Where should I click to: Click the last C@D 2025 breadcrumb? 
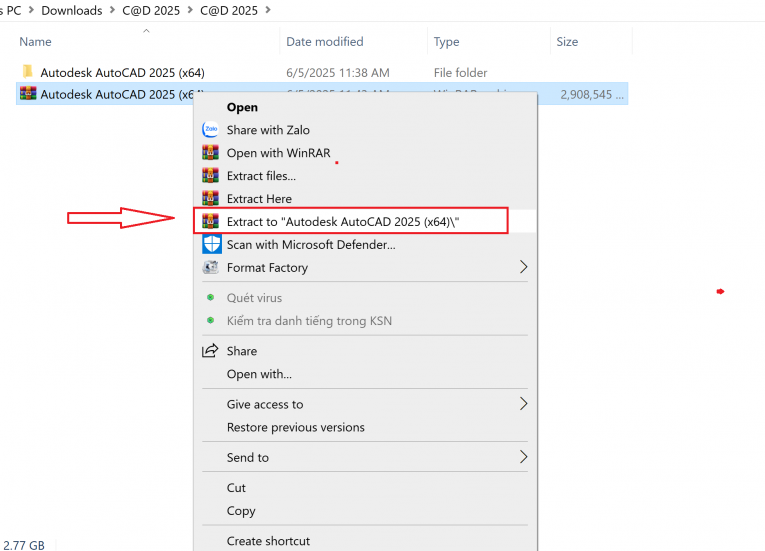coord(229,10)
